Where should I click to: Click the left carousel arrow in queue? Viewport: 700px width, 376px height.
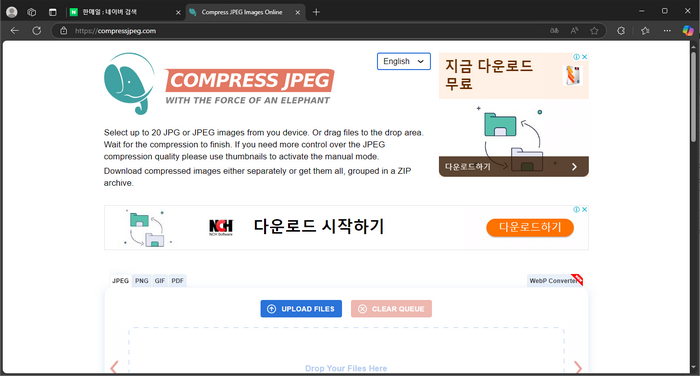click(114, 367)
